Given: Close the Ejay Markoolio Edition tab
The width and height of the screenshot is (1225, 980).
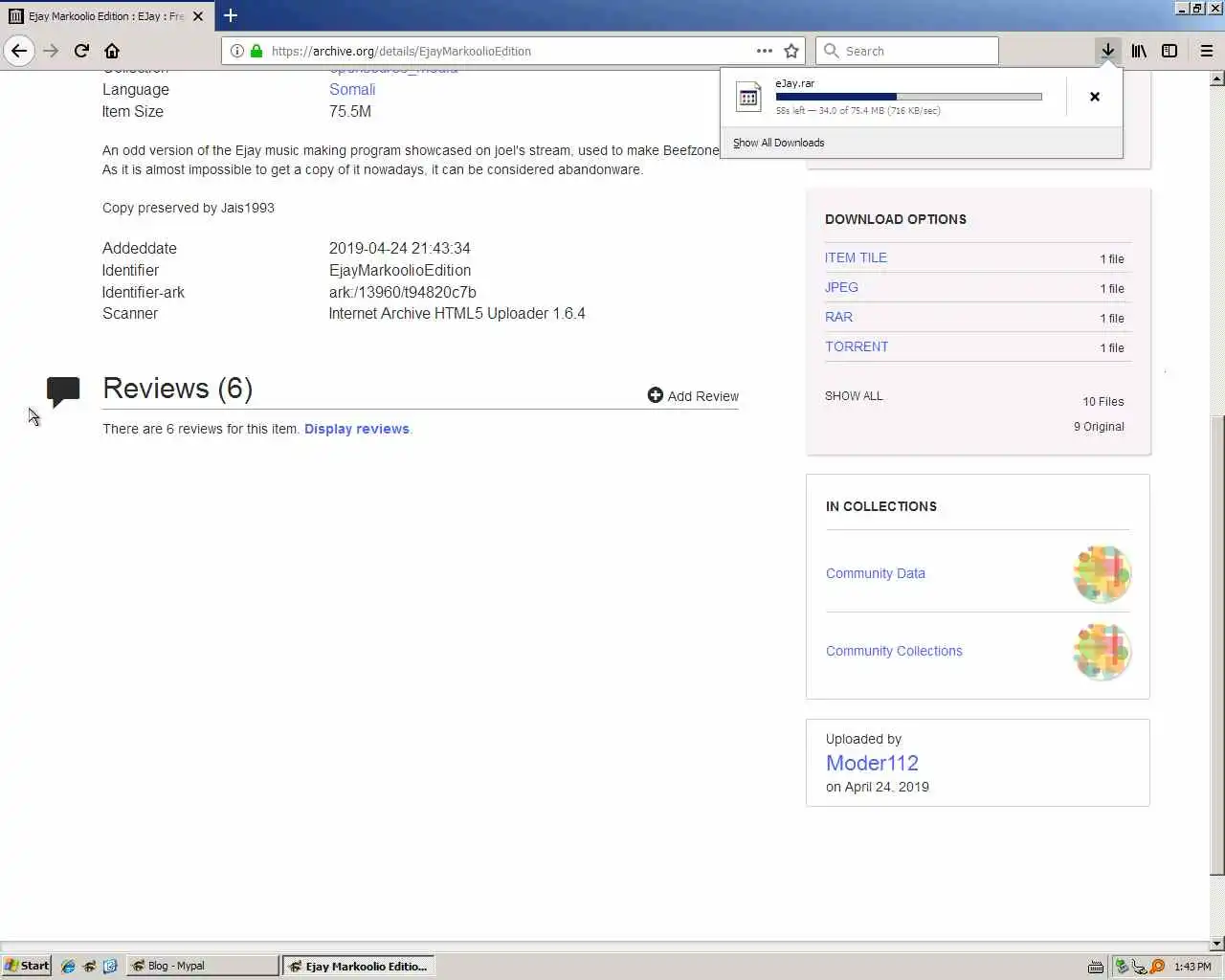Looking at the screenshot, I should tap(198, 16).
